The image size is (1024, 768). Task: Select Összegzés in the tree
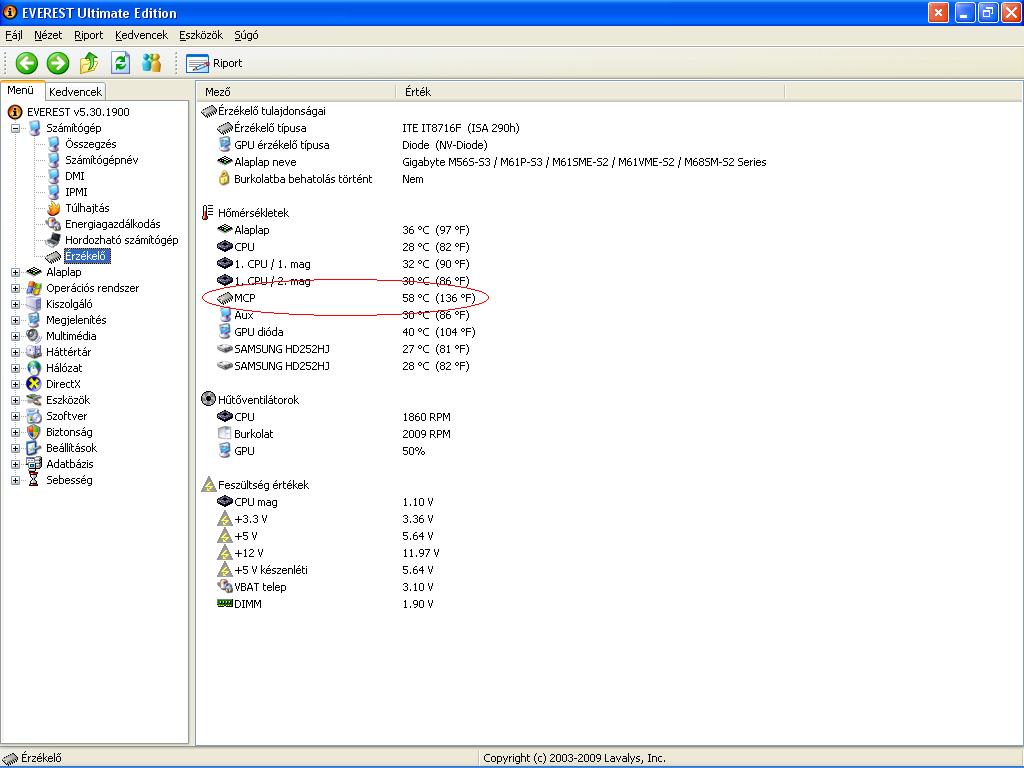click(x=90, y=144)
